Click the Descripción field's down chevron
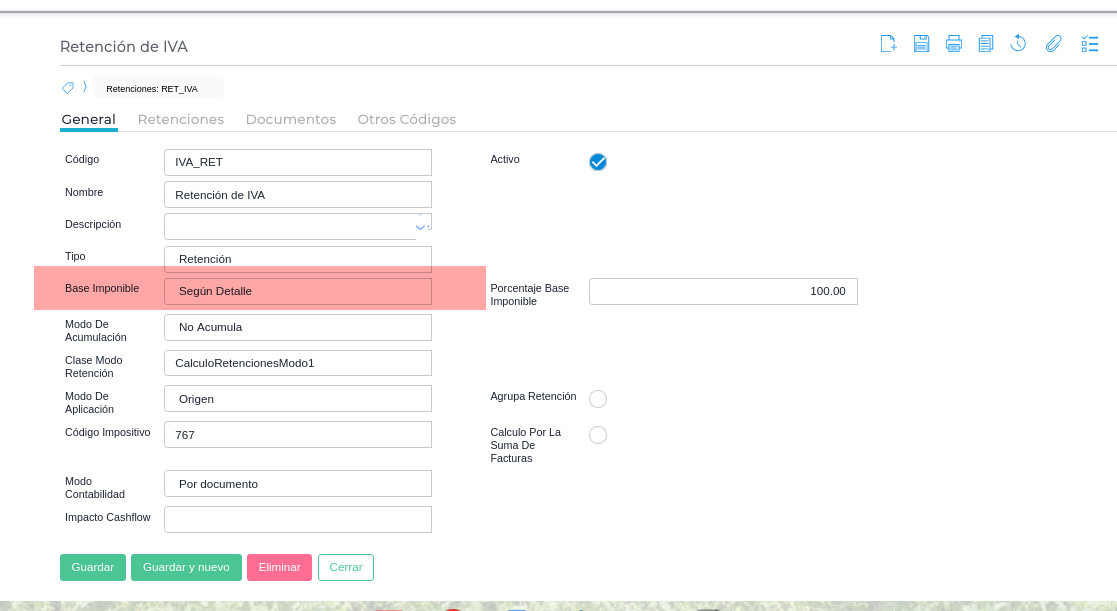Viewport: 1117px width, 611px height. 421,227
